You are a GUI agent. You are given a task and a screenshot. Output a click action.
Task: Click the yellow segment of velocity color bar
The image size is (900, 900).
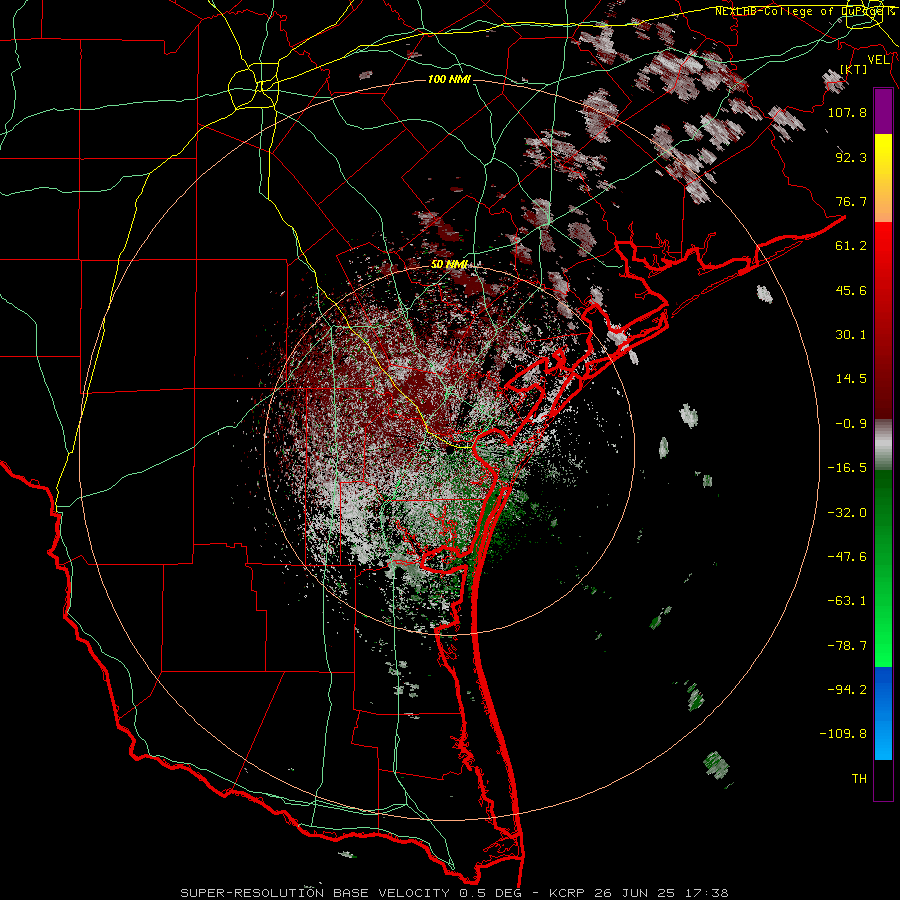[883, 156]
